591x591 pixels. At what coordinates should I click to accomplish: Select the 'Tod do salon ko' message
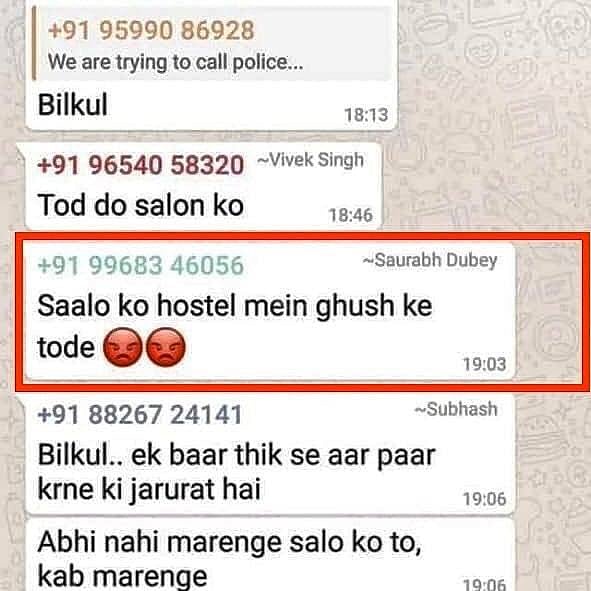point(203,187)
